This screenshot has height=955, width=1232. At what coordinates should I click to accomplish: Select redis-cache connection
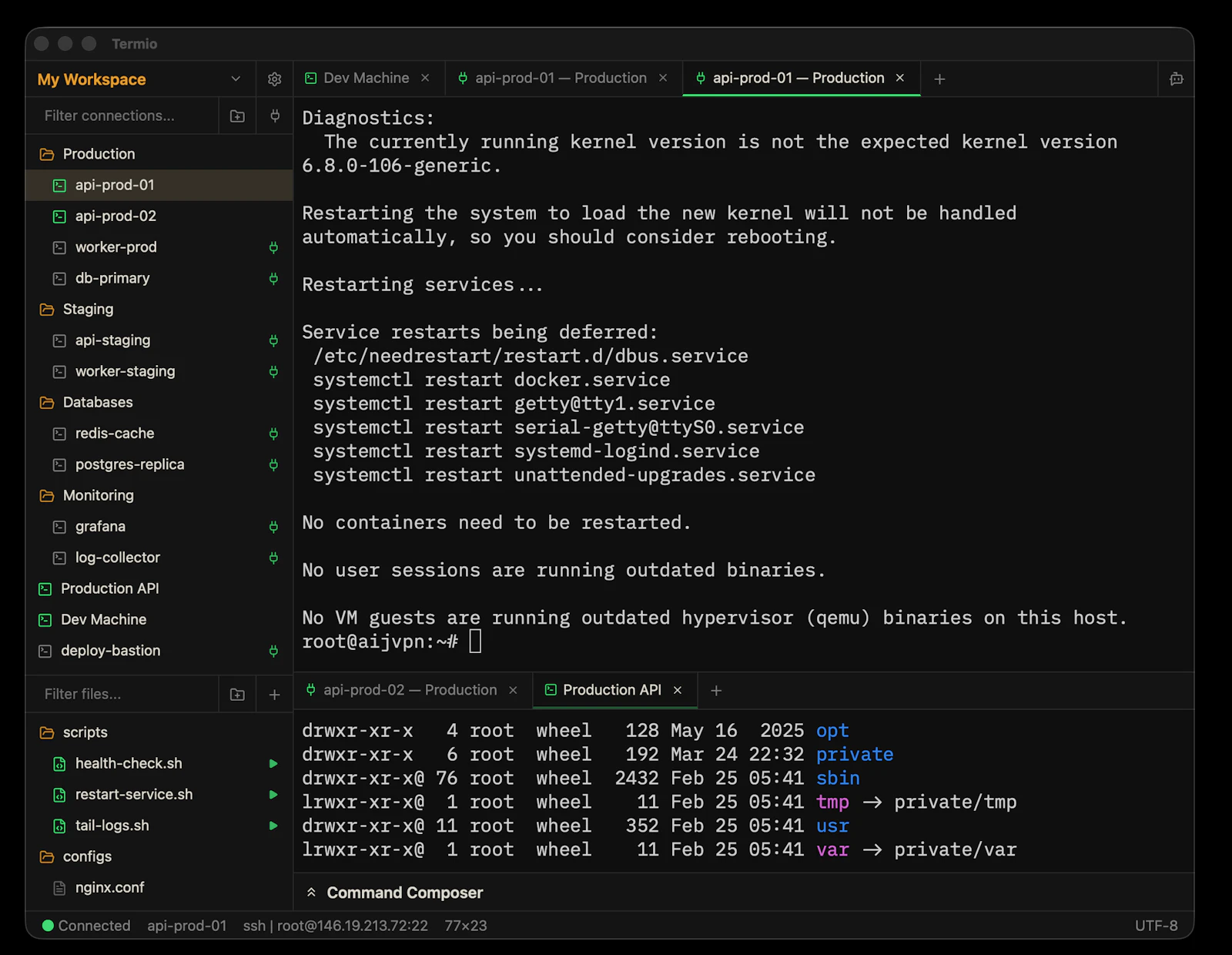[159, 434]
